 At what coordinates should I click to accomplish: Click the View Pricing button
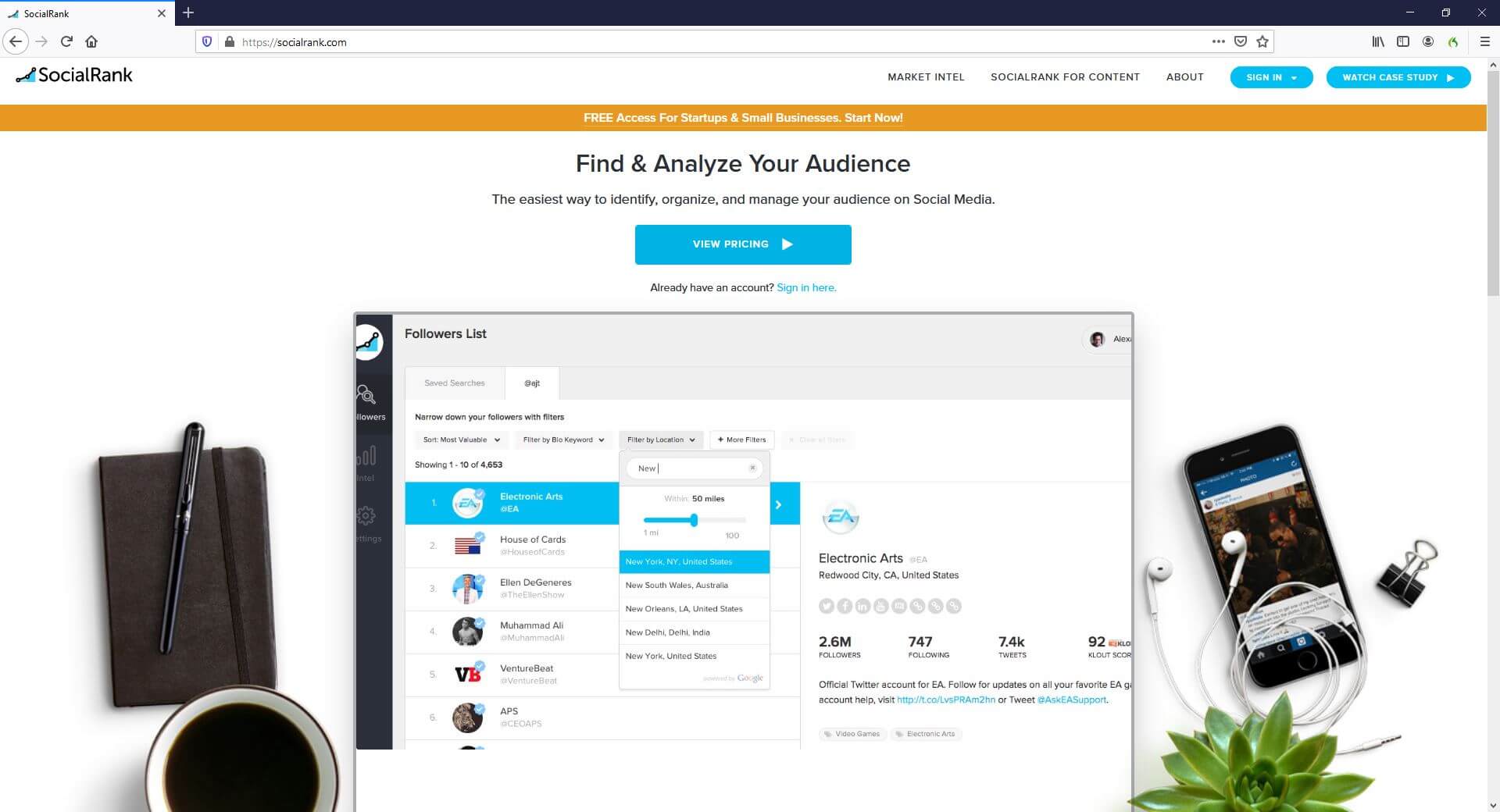(743, 244)
